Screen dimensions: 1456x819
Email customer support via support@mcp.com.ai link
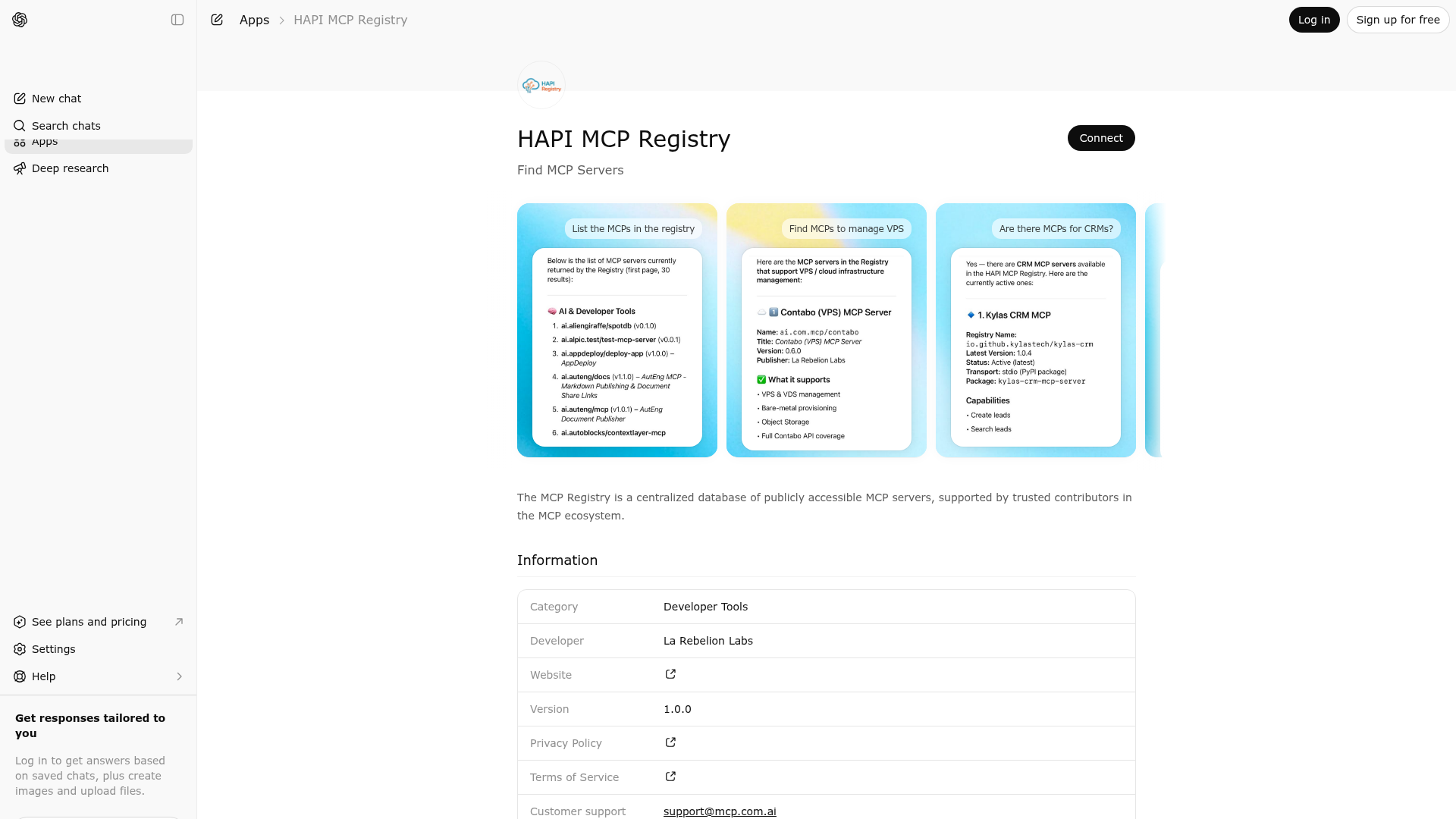719,811
